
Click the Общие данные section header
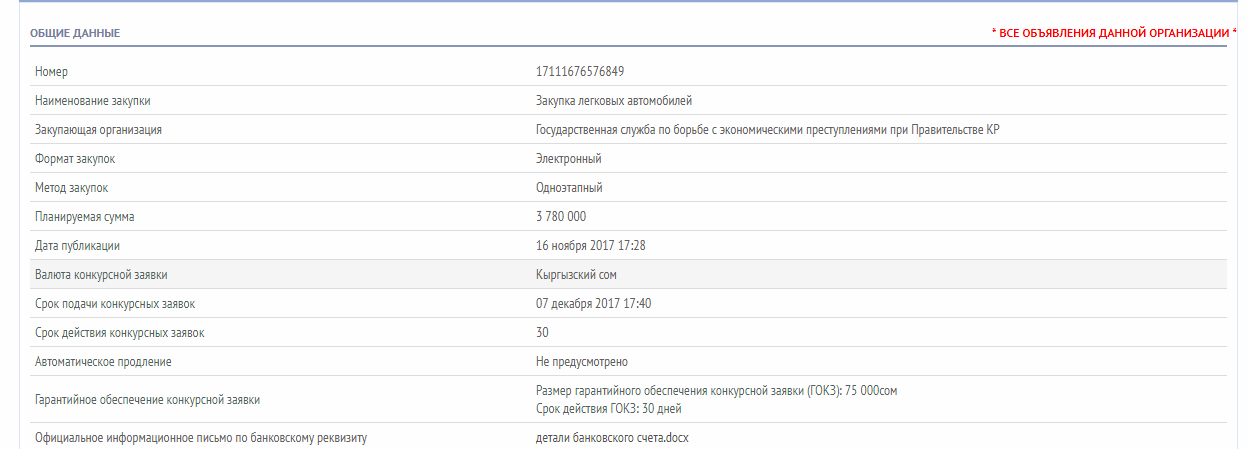[75, 33]
